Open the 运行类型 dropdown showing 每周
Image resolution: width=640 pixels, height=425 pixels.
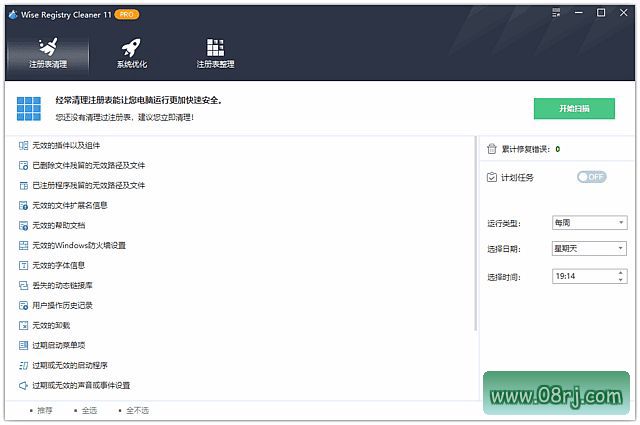[589, 223]
